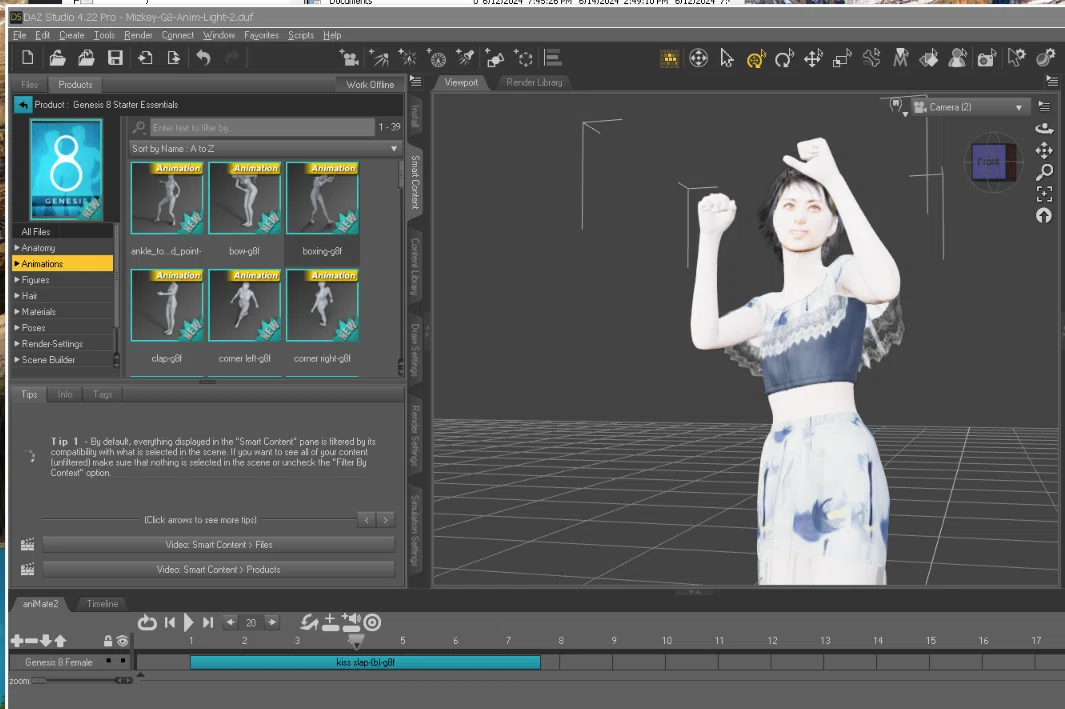This screenshot has width=1065, height=709.
Task: Click the remove track minus icon in aniMate2
Action: pyautogui.click(x=31, y=640)
